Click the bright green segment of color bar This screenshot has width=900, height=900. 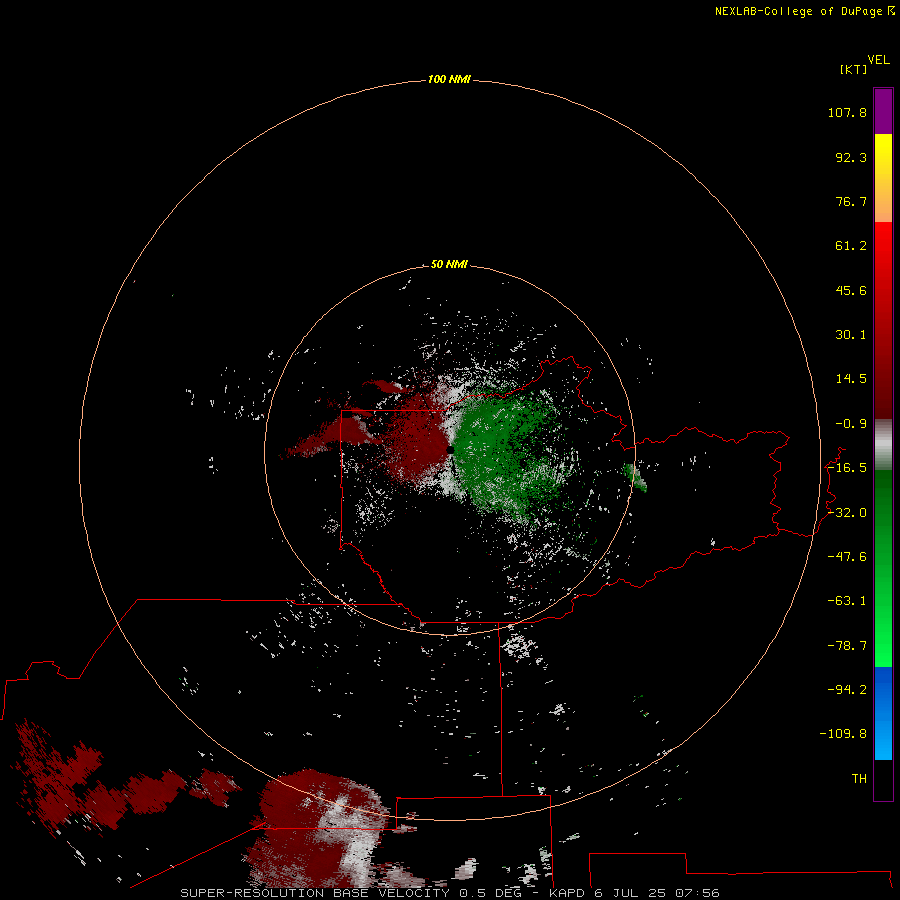click(x=883, y=568)
